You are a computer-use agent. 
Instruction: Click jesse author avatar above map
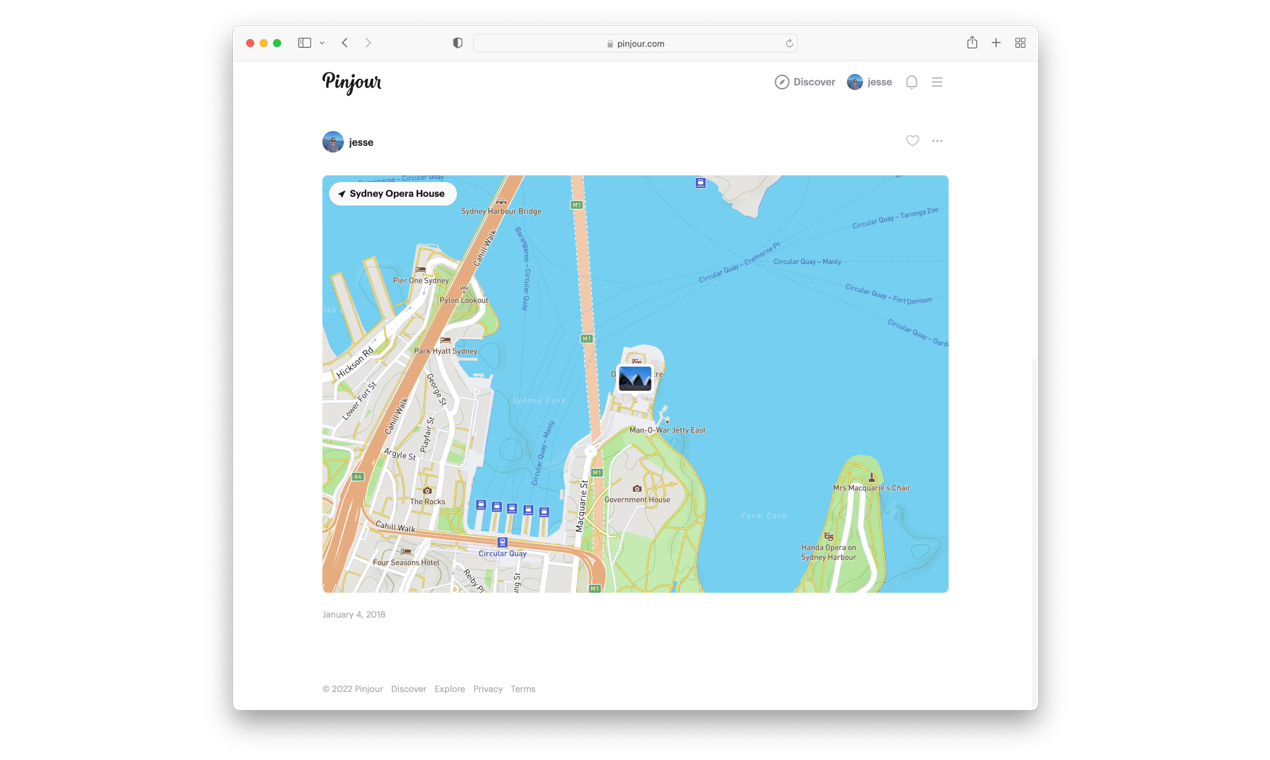[333, 142]
